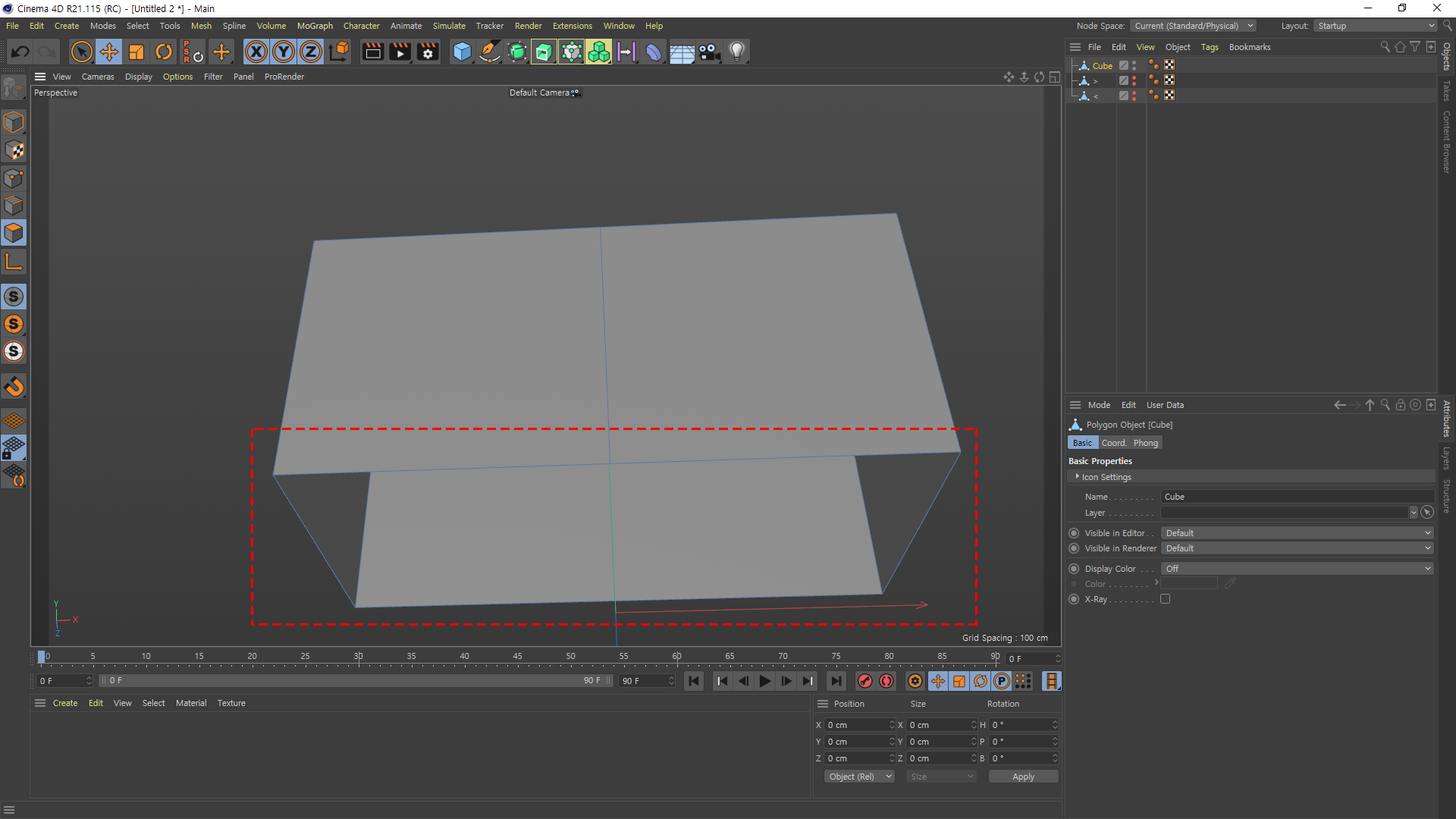The image size is (1456, 819).
Task: Open the Cube primitive object icon
Action: point(462,52)
